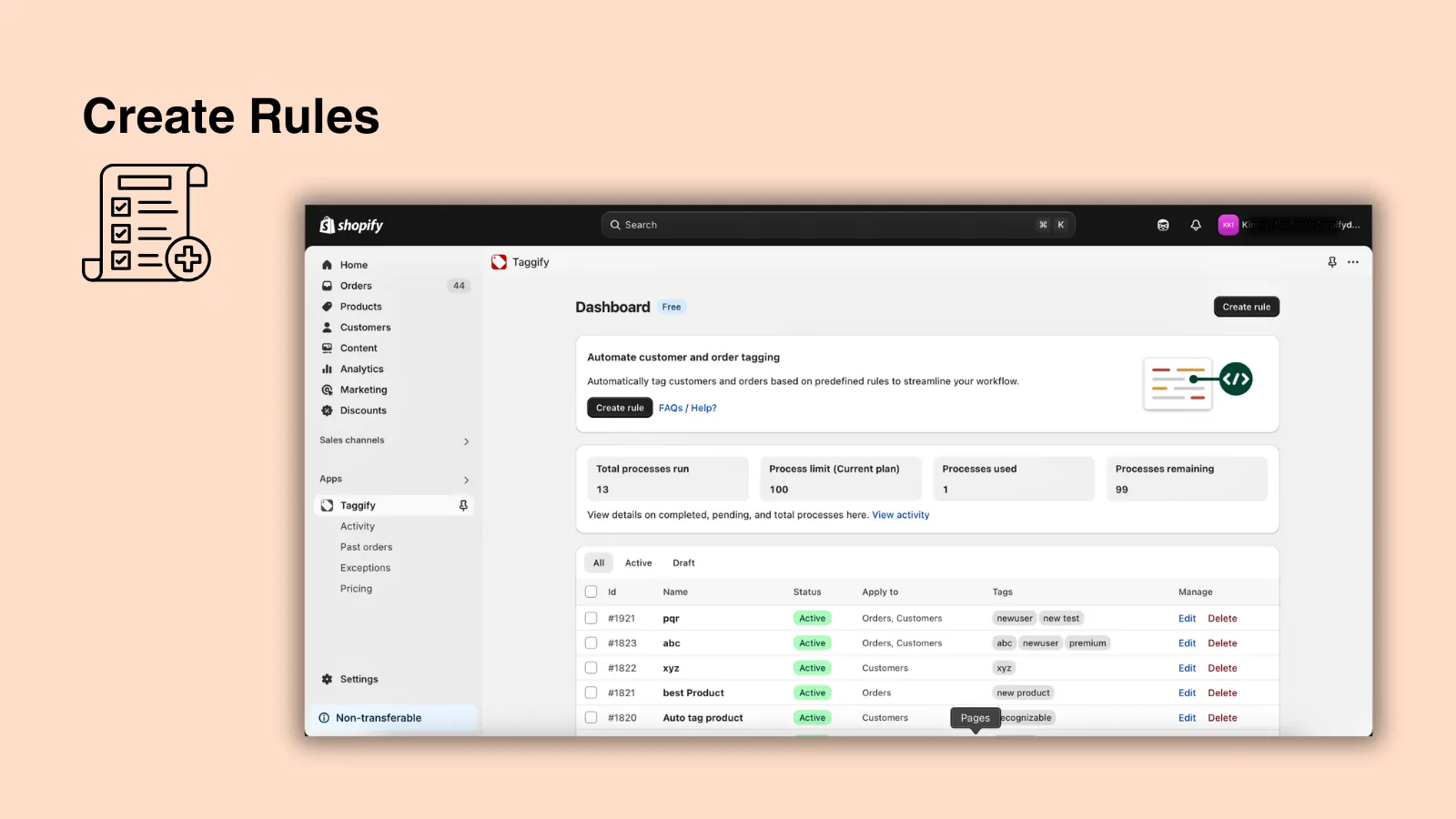This screenshot has width=1456, height=819.
Task: Expand the Sales channels chevron
Action: point(466,441)
